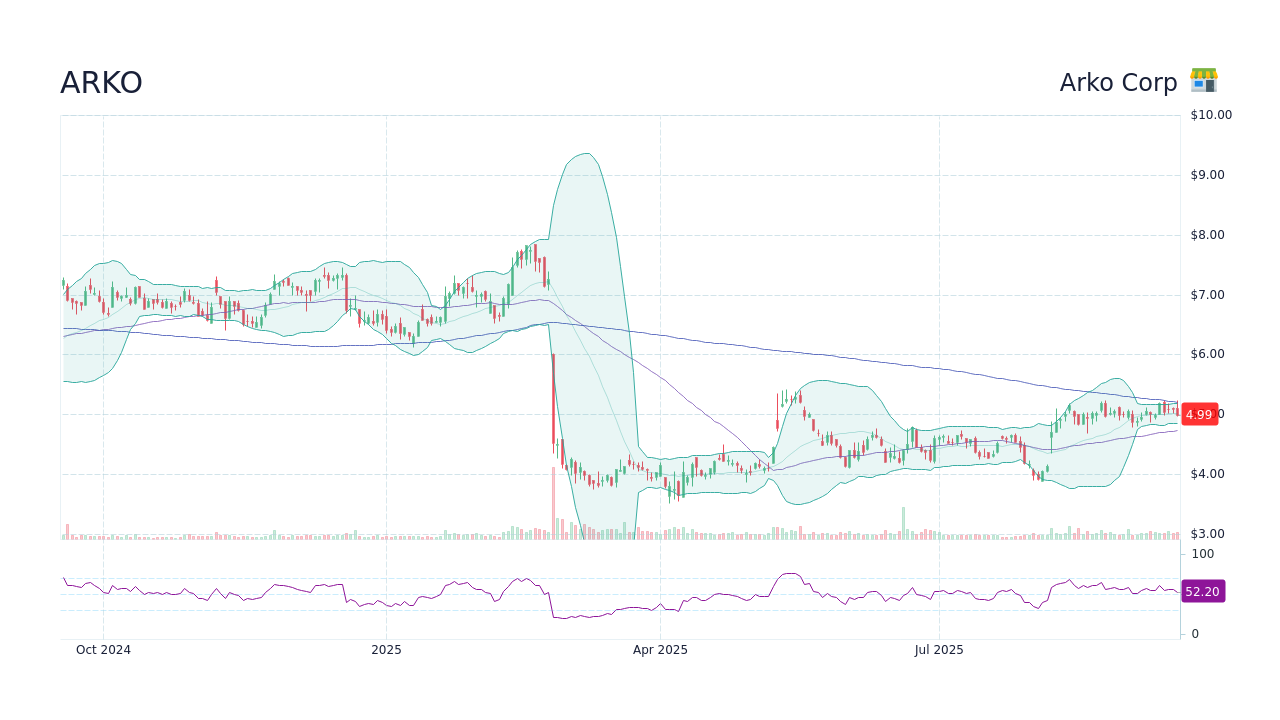This screenshot has height=720, width=1280.
Task: Click the ARKO ticker symbol heading
Action: click(x=101, y=82)
